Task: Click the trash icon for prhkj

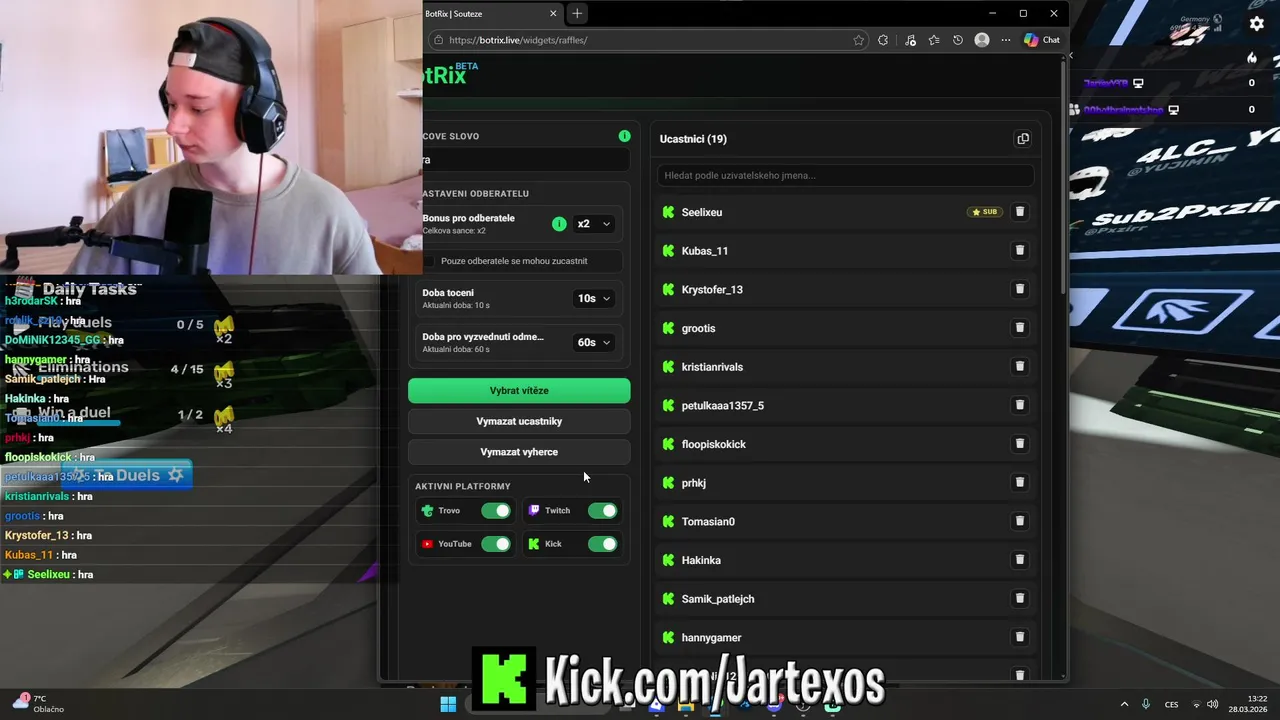Action: [x=1020, y=482]
